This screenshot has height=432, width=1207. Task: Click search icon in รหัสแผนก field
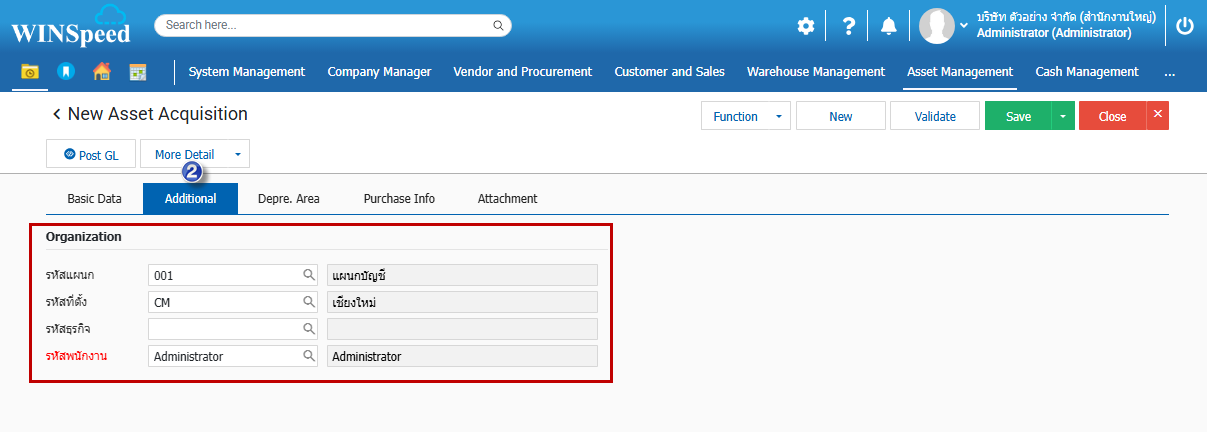click(309, 274)
